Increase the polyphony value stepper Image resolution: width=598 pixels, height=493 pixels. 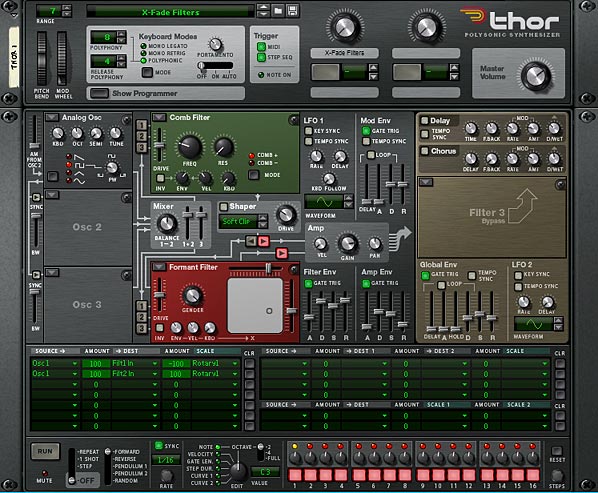pos(121,34)
